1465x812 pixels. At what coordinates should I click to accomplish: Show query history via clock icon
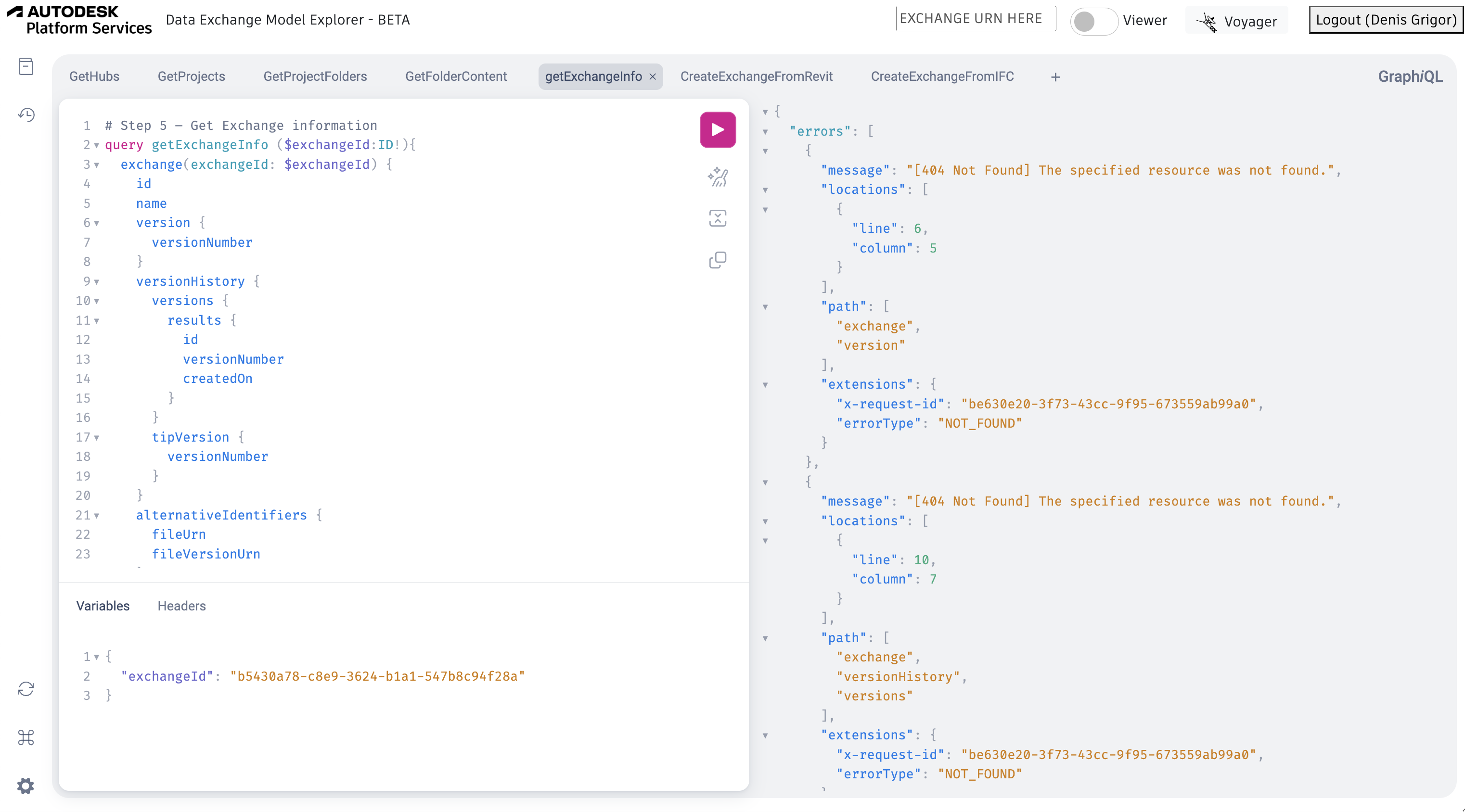point(26,115)
